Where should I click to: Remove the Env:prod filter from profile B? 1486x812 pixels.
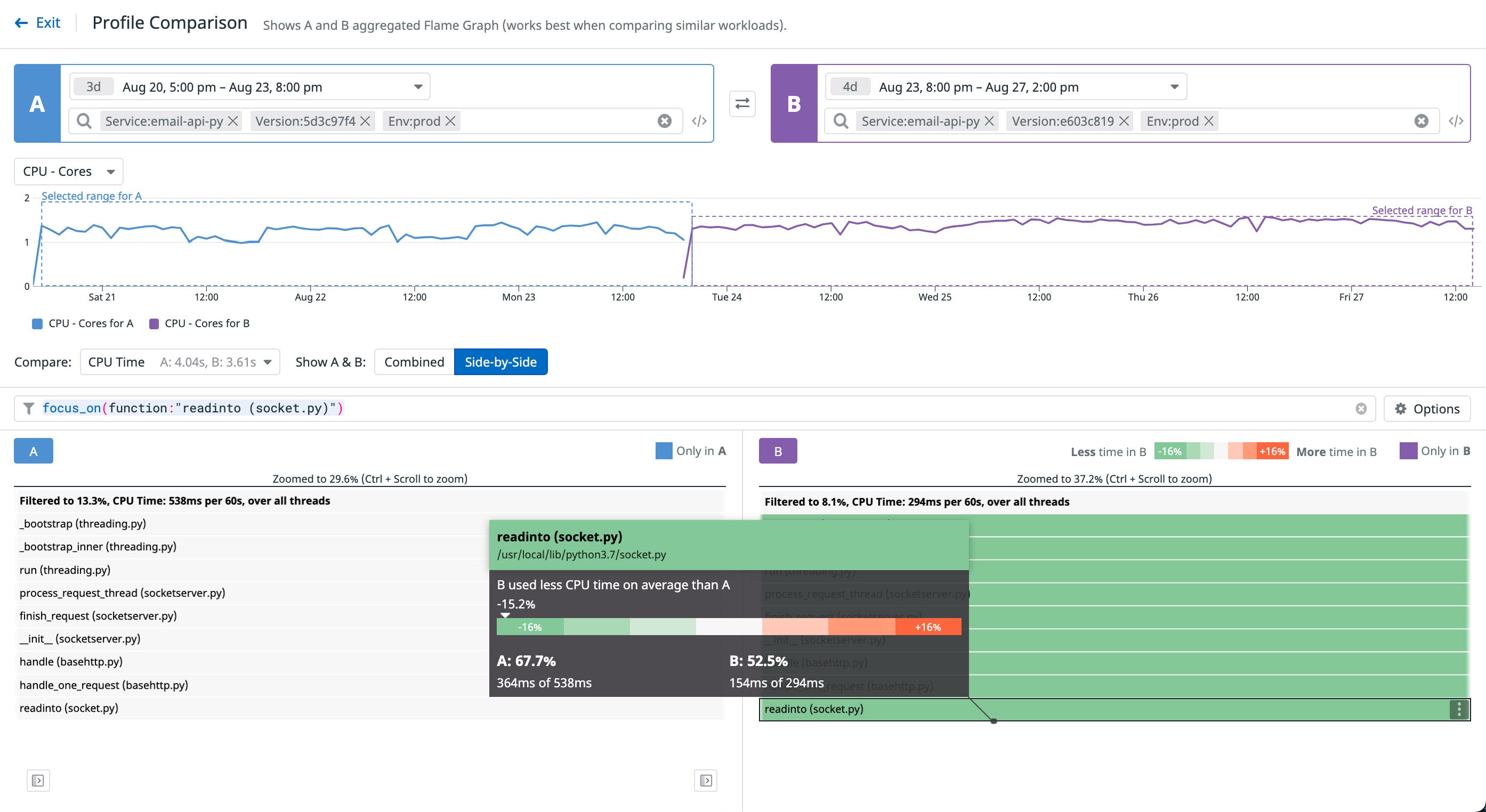tap(1210, 120)
